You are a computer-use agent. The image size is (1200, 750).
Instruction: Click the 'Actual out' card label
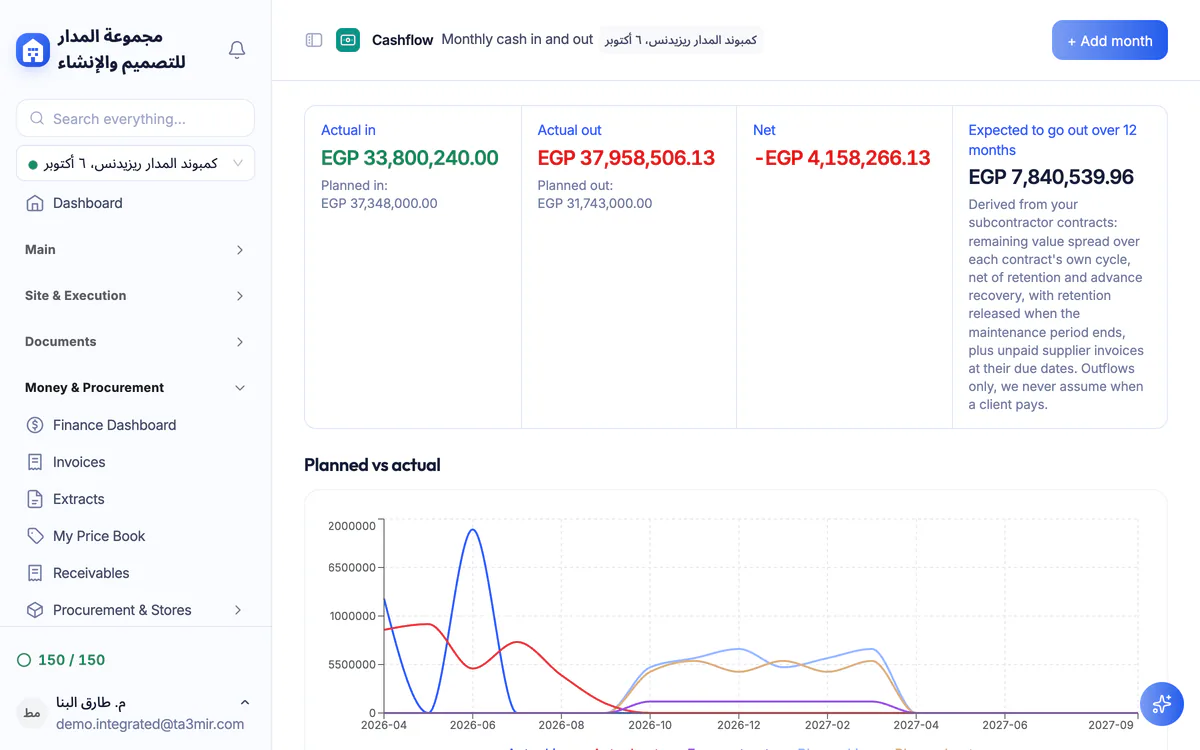569,130
